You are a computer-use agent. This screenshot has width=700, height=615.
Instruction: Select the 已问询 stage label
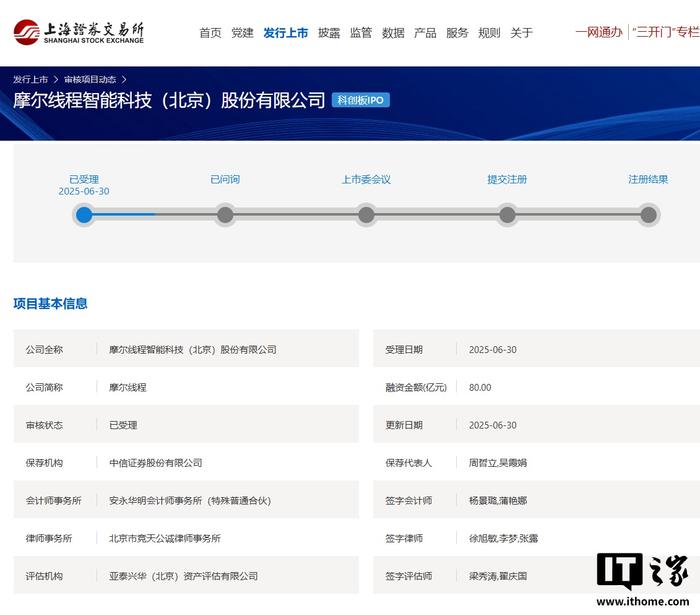225,179
